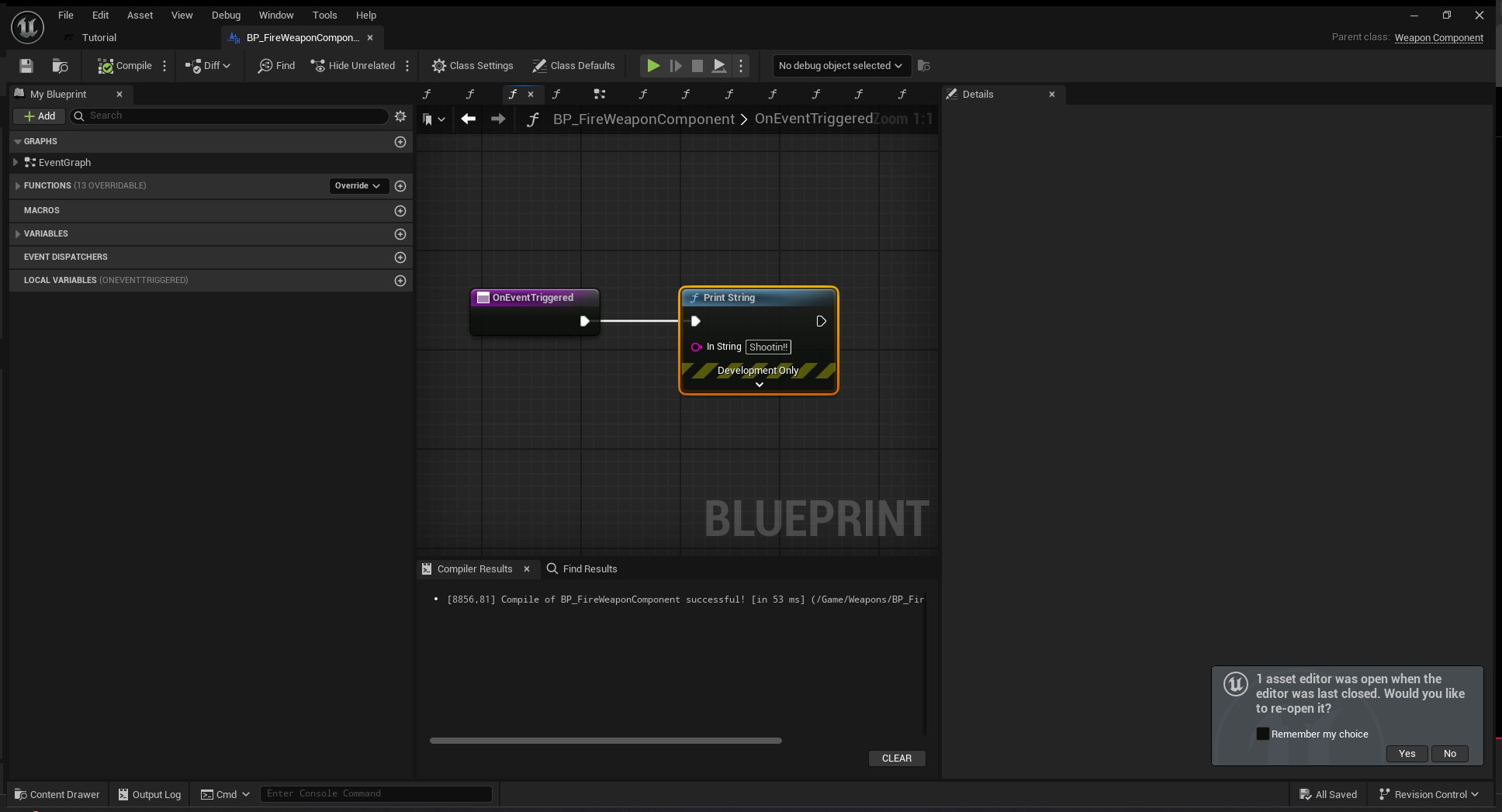Close the Compiler Results tab
This screenshot has width=1502, height=812.
tap(527, 568)
